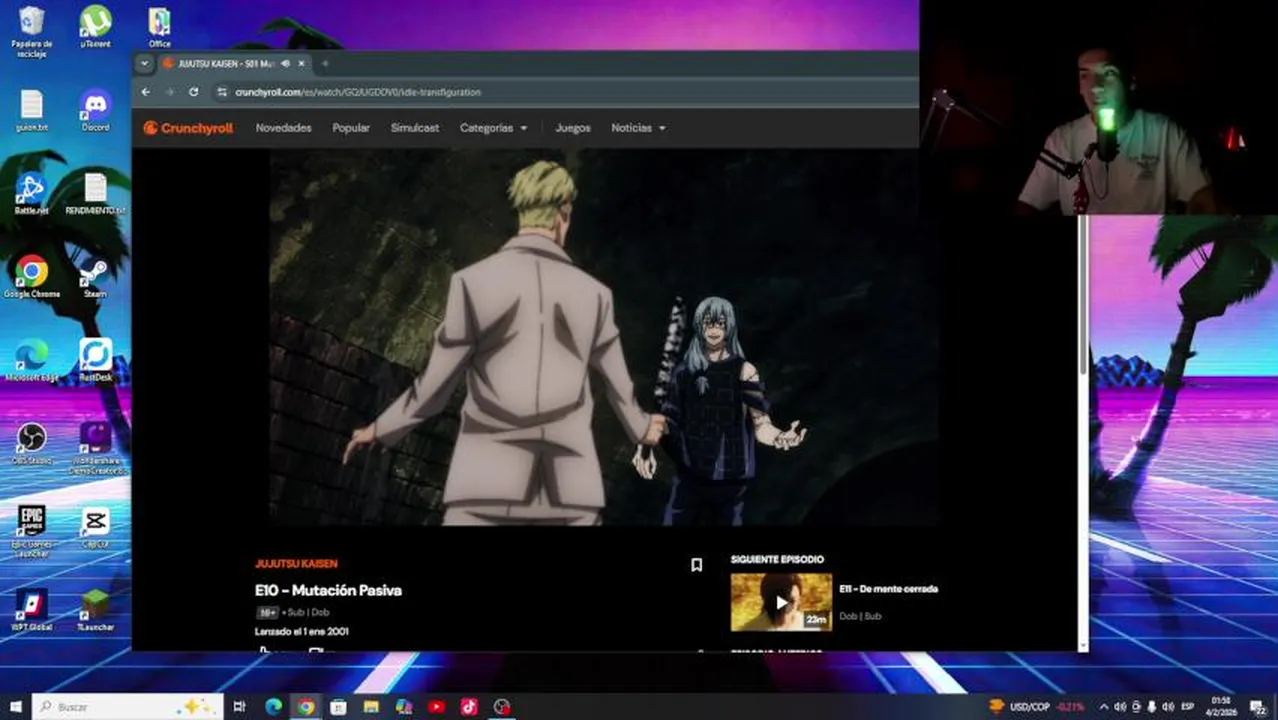Select the RENDIMIENTO.txt desktop file
Screen dimensions: 1278x720
click(x=96, y=194)
